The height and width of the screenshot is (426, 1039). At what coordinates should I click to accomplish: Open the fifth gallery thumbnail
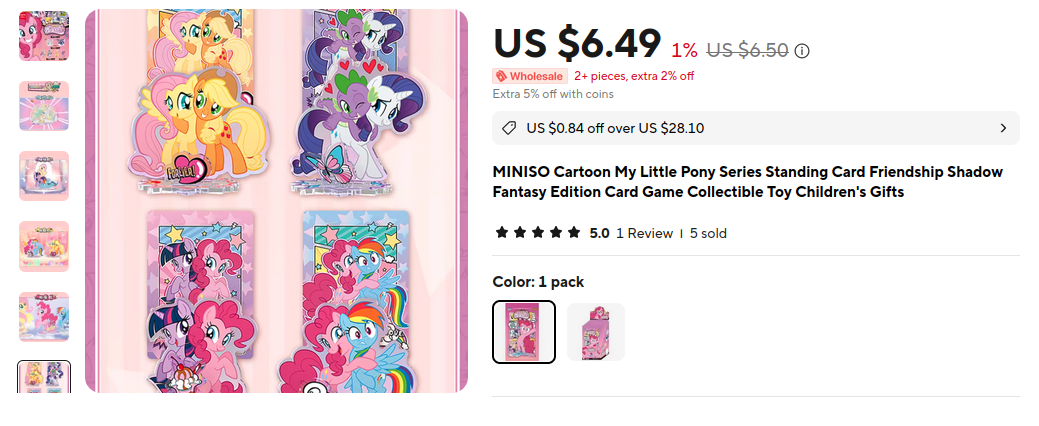[x=44, y=316]
